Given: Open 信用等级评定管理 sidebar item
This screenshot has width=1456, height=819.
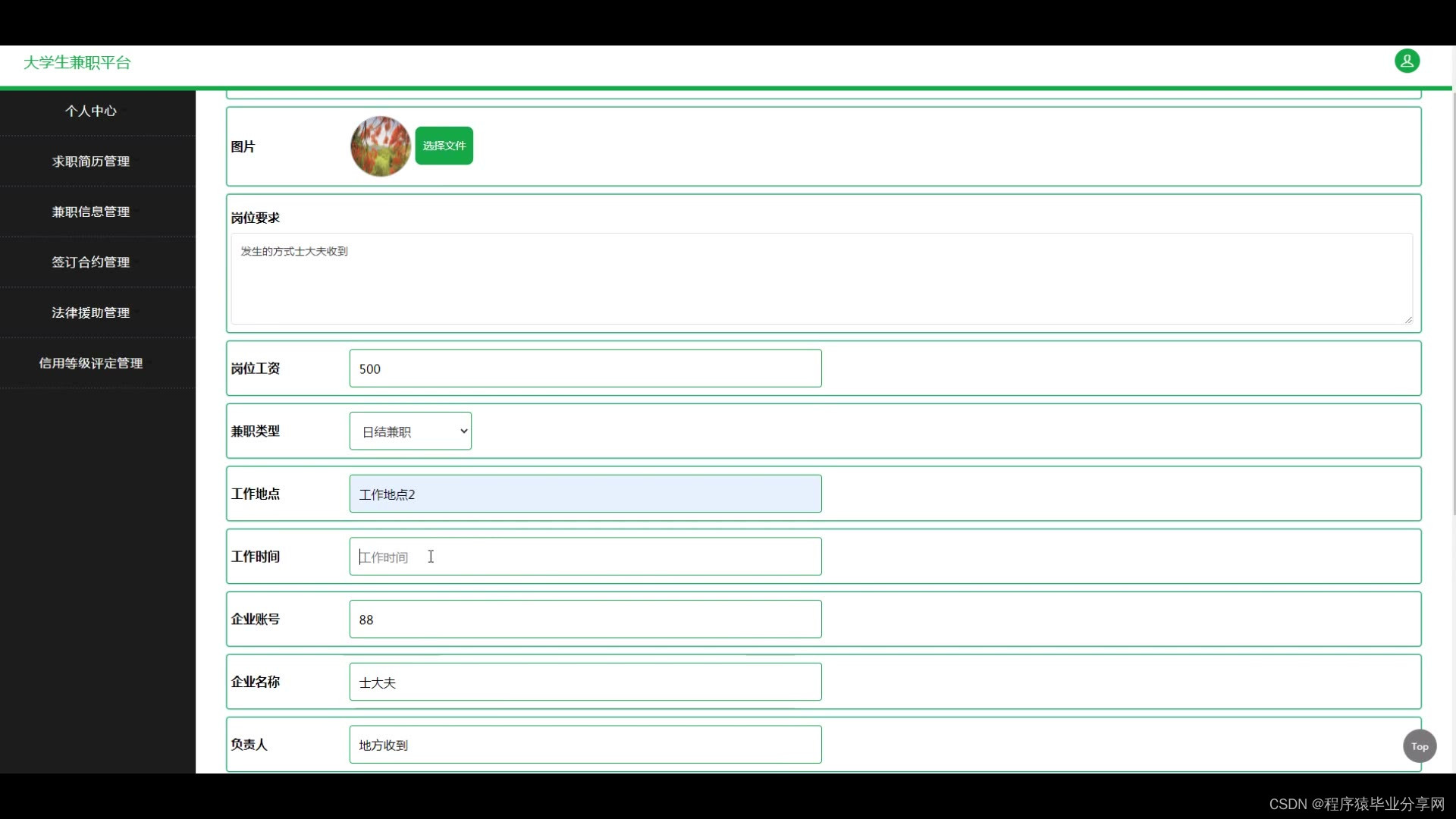Looking at the screenshot, I should click(x=91, y=363).
